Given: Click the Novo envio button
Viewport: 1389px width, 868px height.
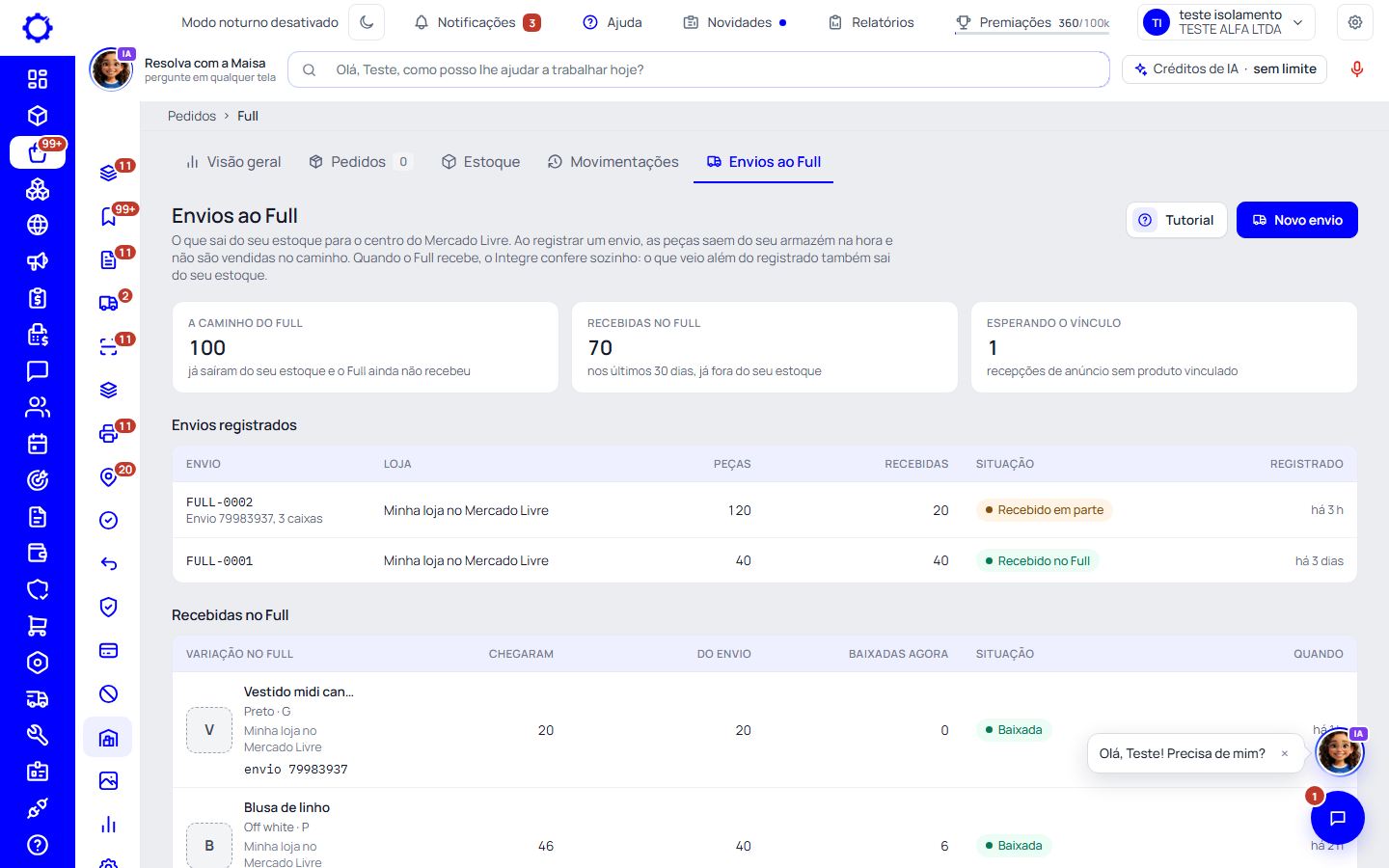Looking at the screenshot, I should [x=1297, y=220].
